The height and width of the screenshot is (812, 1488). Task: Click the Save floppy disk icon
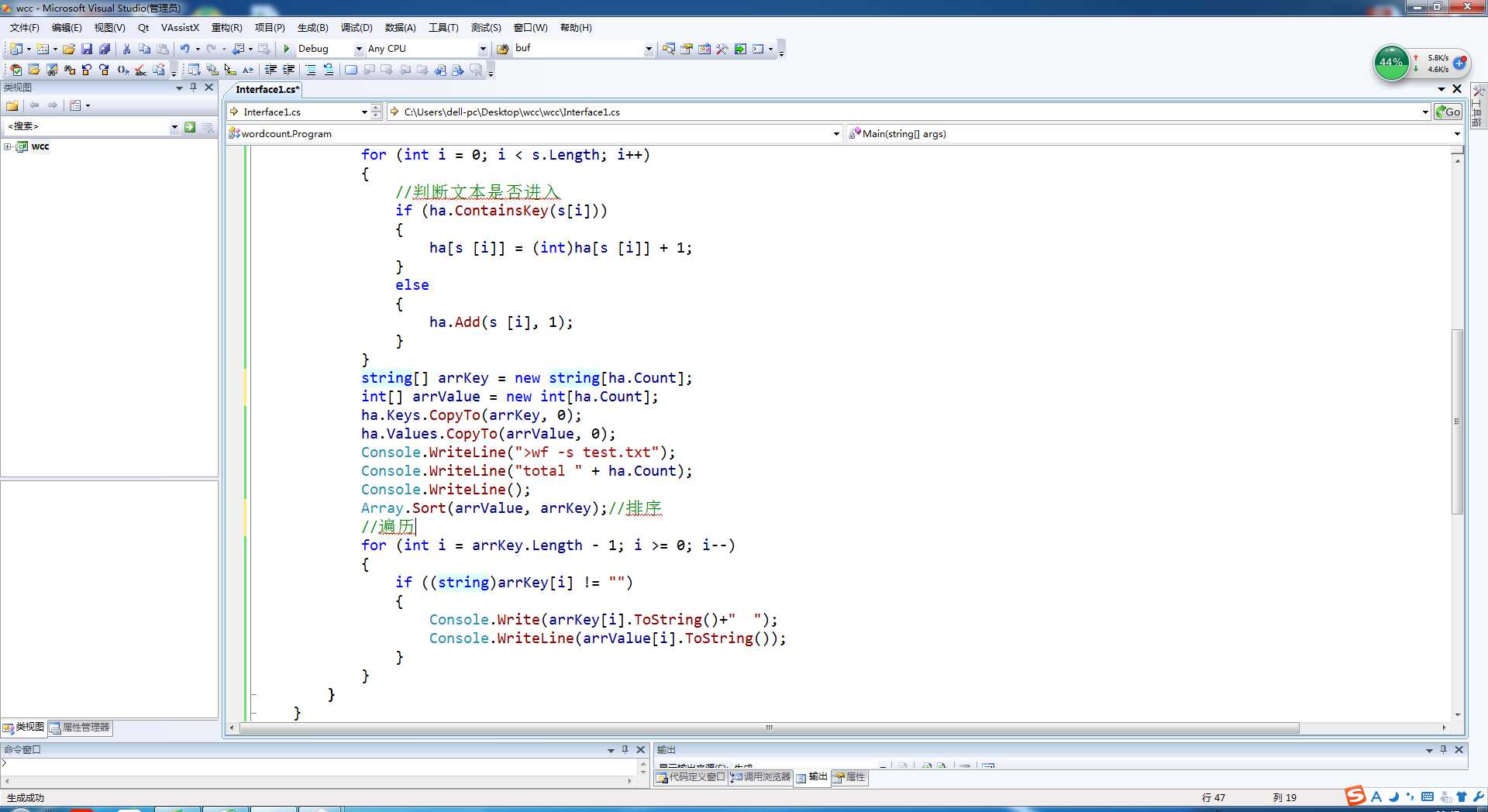tap(87, 49)
